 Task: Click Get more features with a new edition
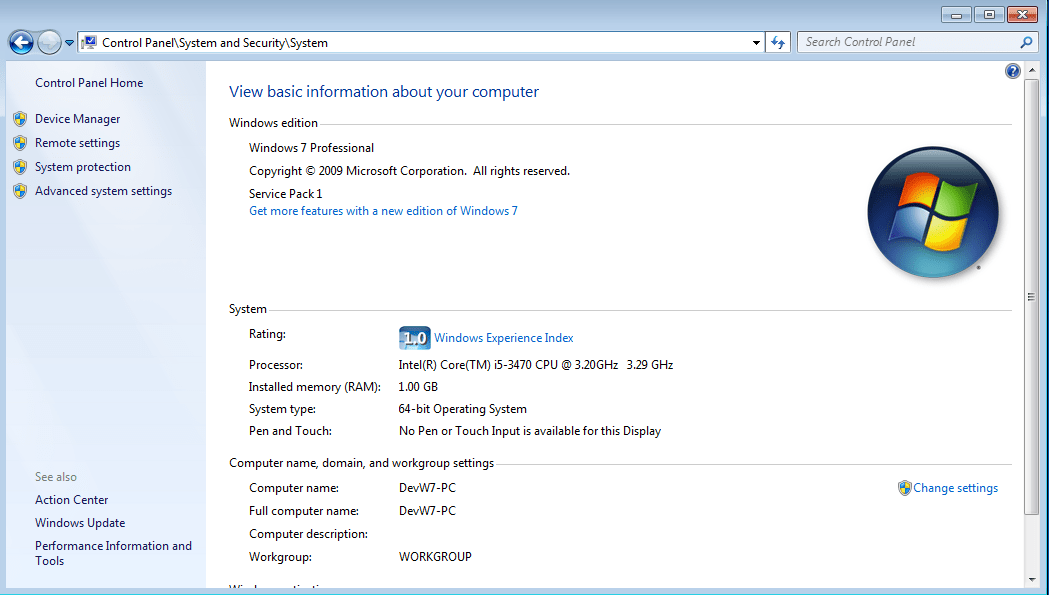click(383, 210)
